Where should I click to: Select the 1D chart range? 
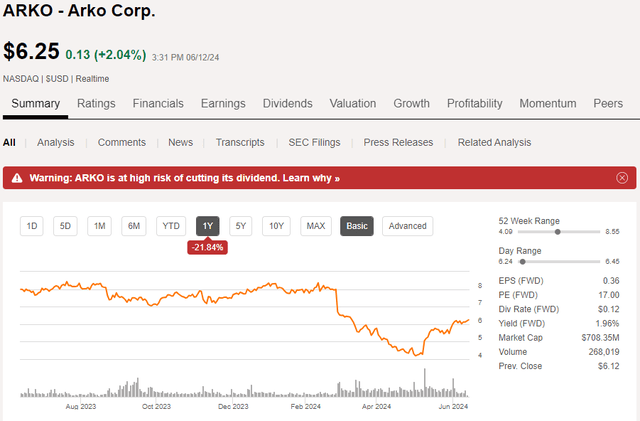click(32, 226)
